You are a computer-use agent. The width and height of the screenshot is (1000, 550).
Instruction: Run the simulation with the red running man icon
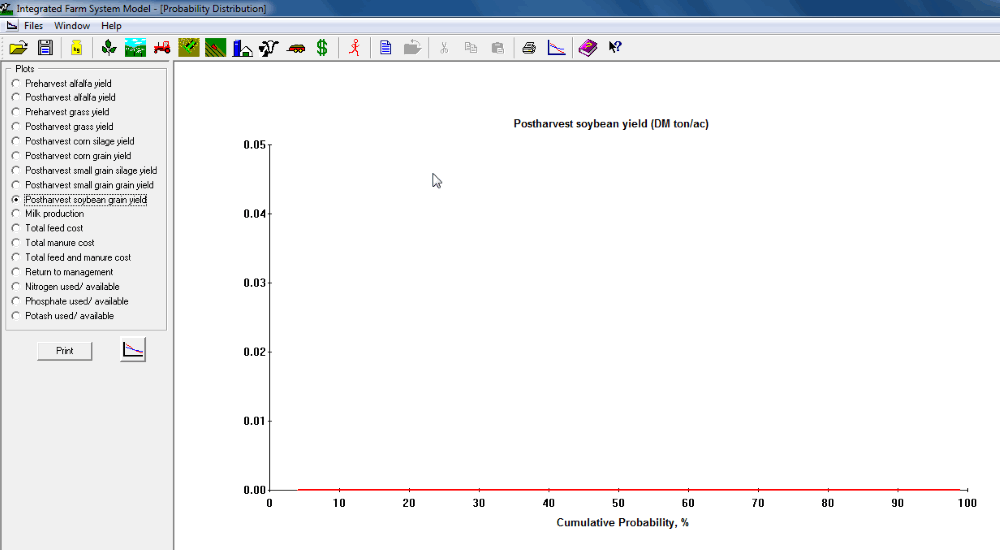point(355,48)
